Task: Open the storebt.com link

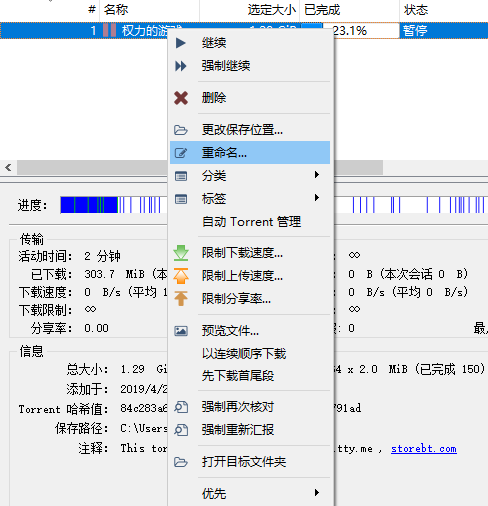Action: pos(424,449)
